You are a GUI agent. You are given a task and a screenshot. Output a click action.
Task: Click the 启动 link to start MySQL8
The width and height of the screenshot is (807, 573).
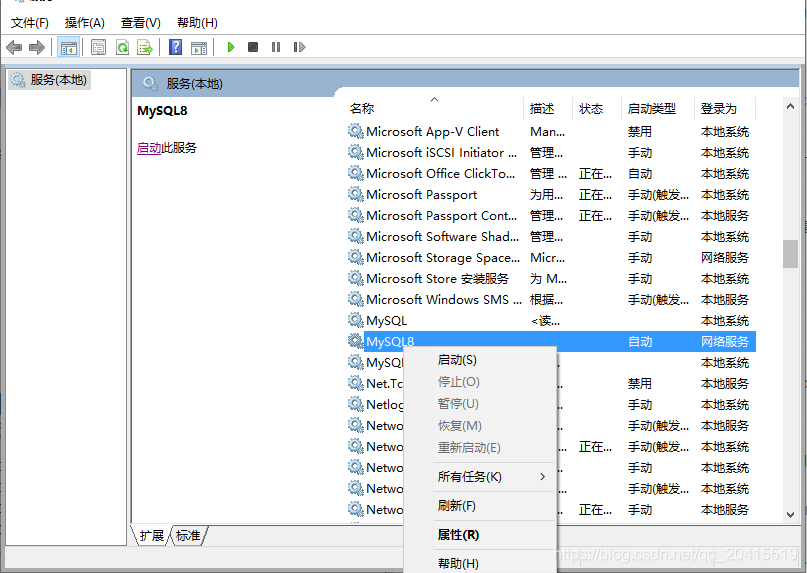click(149, 148)
